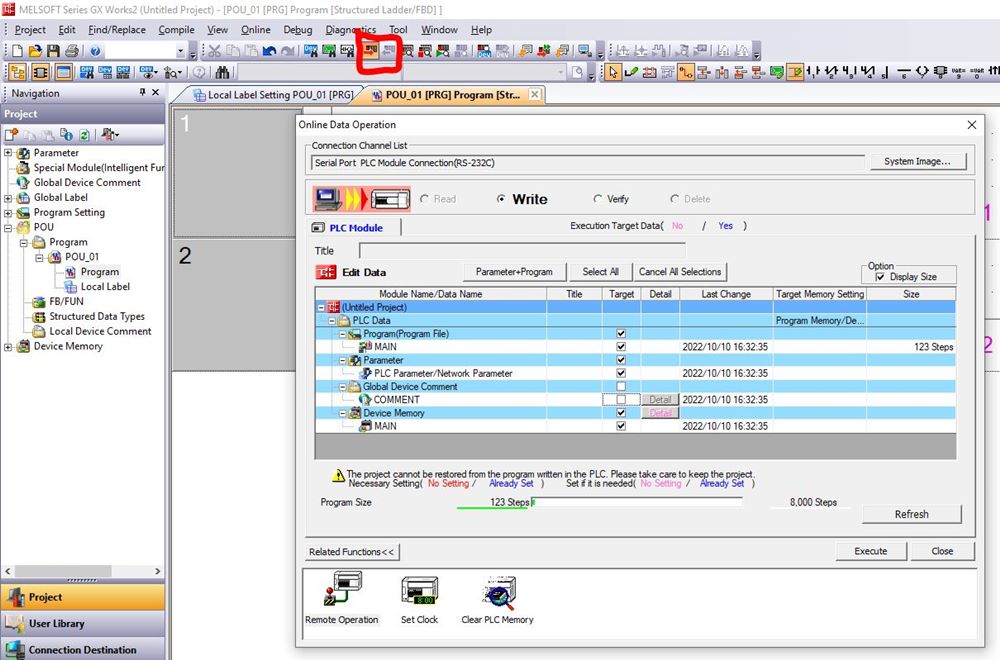
Task: Expand the Global Label tree node
Action: [8, 198]
